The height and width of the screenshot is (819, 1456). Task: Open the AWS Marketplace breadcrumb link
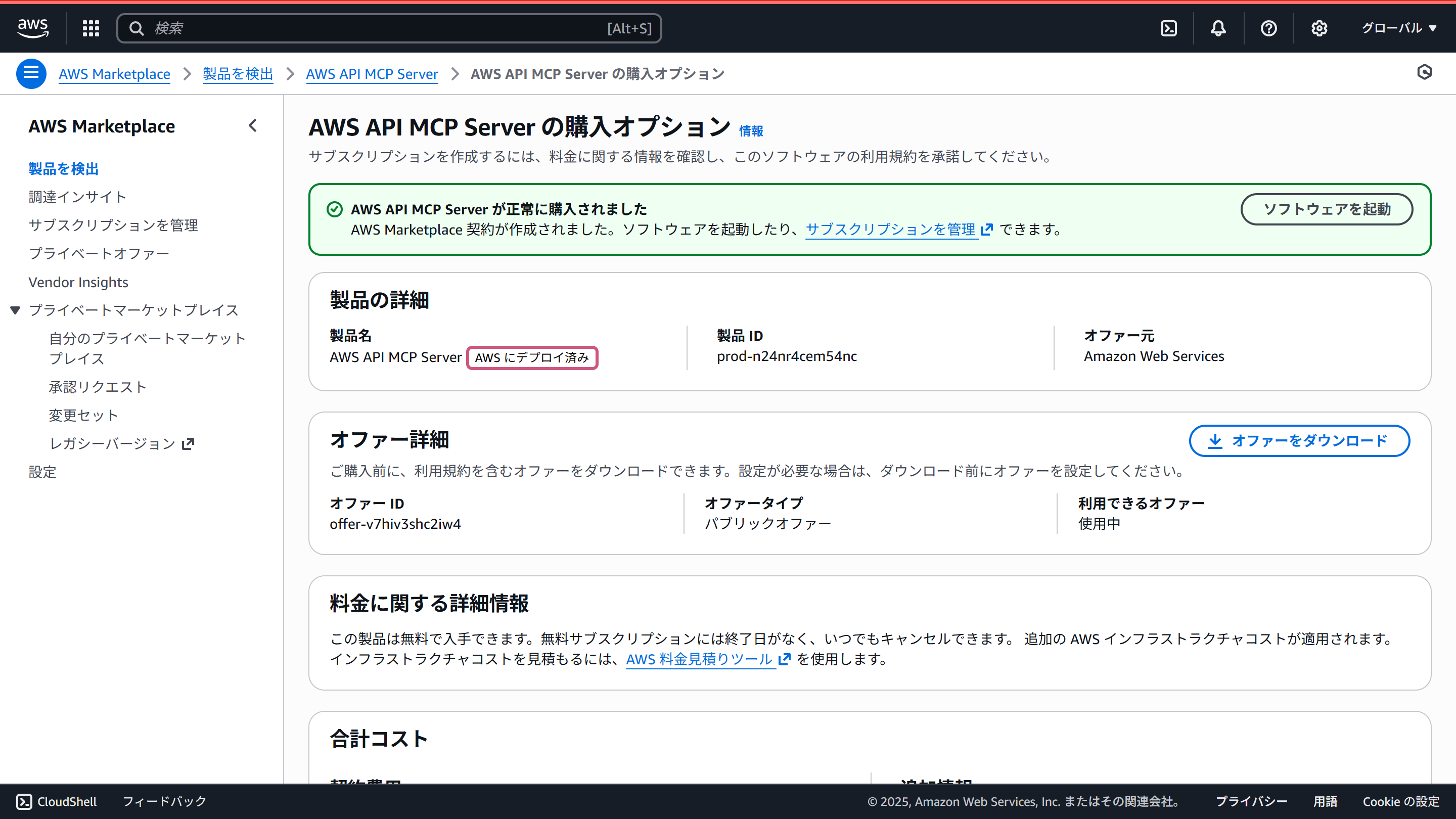[x=114, y=73]
